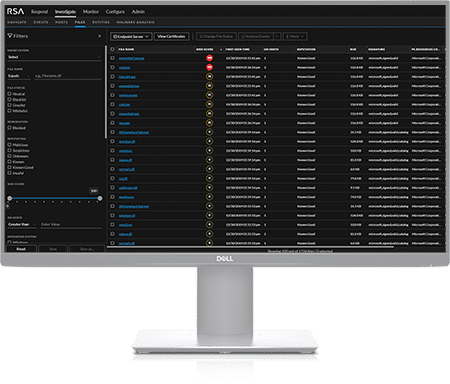
Task: Click the Change File Status button
Action: click(216, 36)
